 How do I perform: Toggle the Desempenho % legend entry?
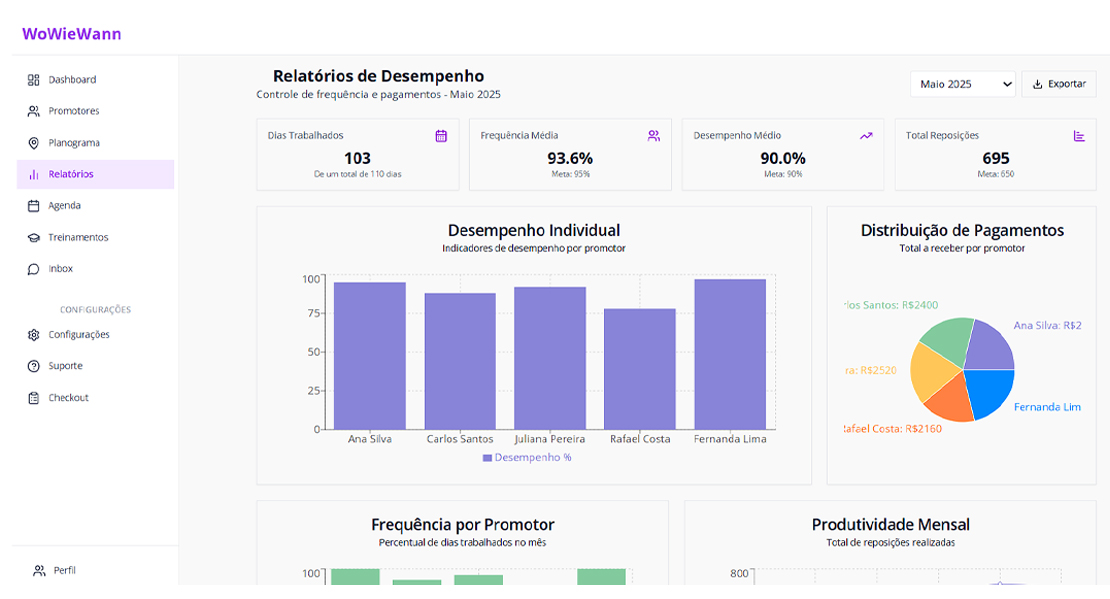point(527,457)
